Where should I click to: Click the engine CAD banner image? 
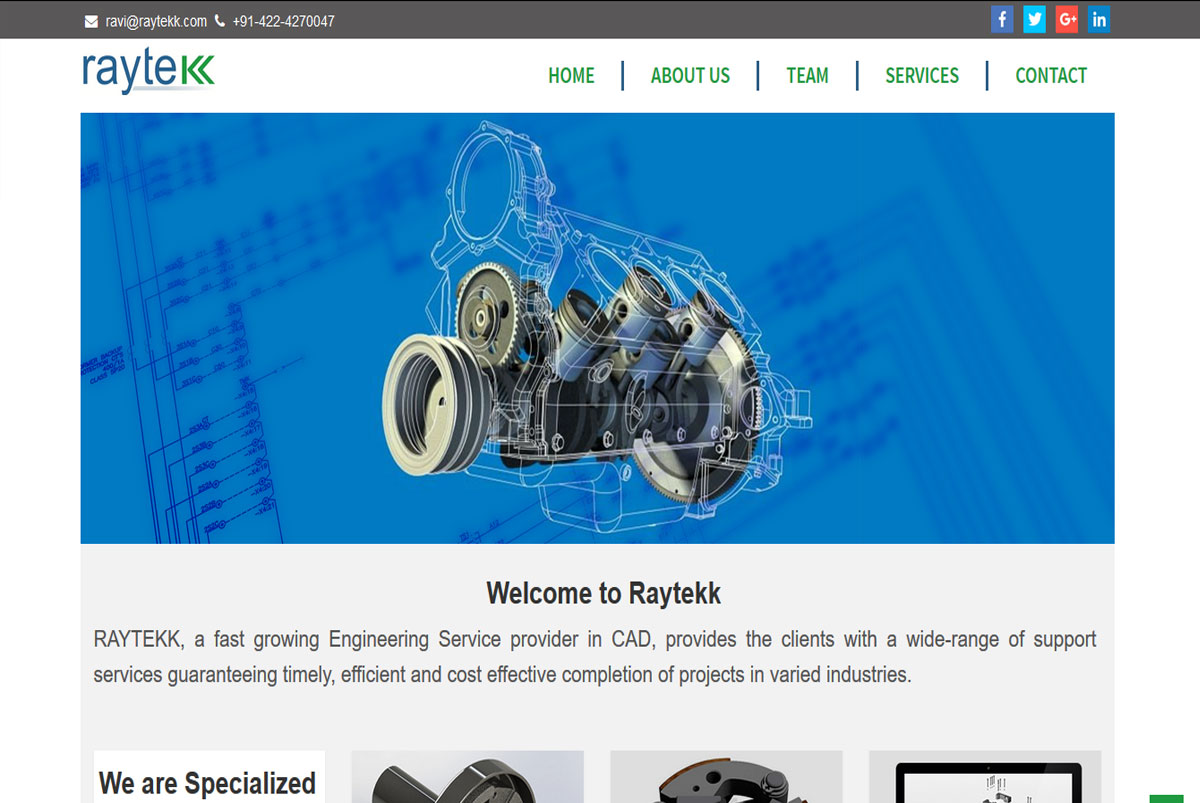pyautogui.click(x=597, y=328)
